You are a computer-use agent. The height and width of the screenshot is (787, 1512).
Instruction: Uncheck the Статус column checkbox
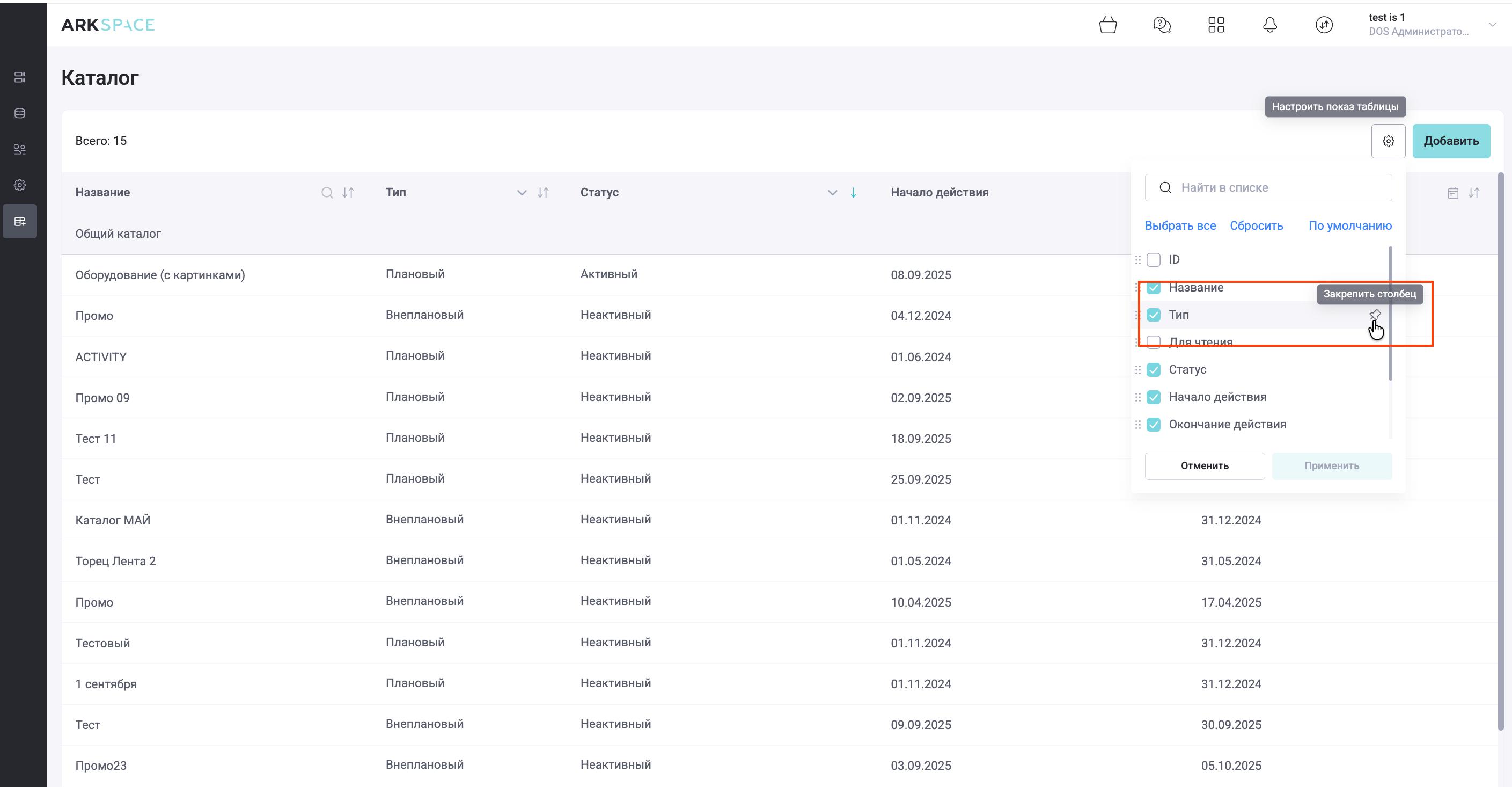click(1154, 370)
